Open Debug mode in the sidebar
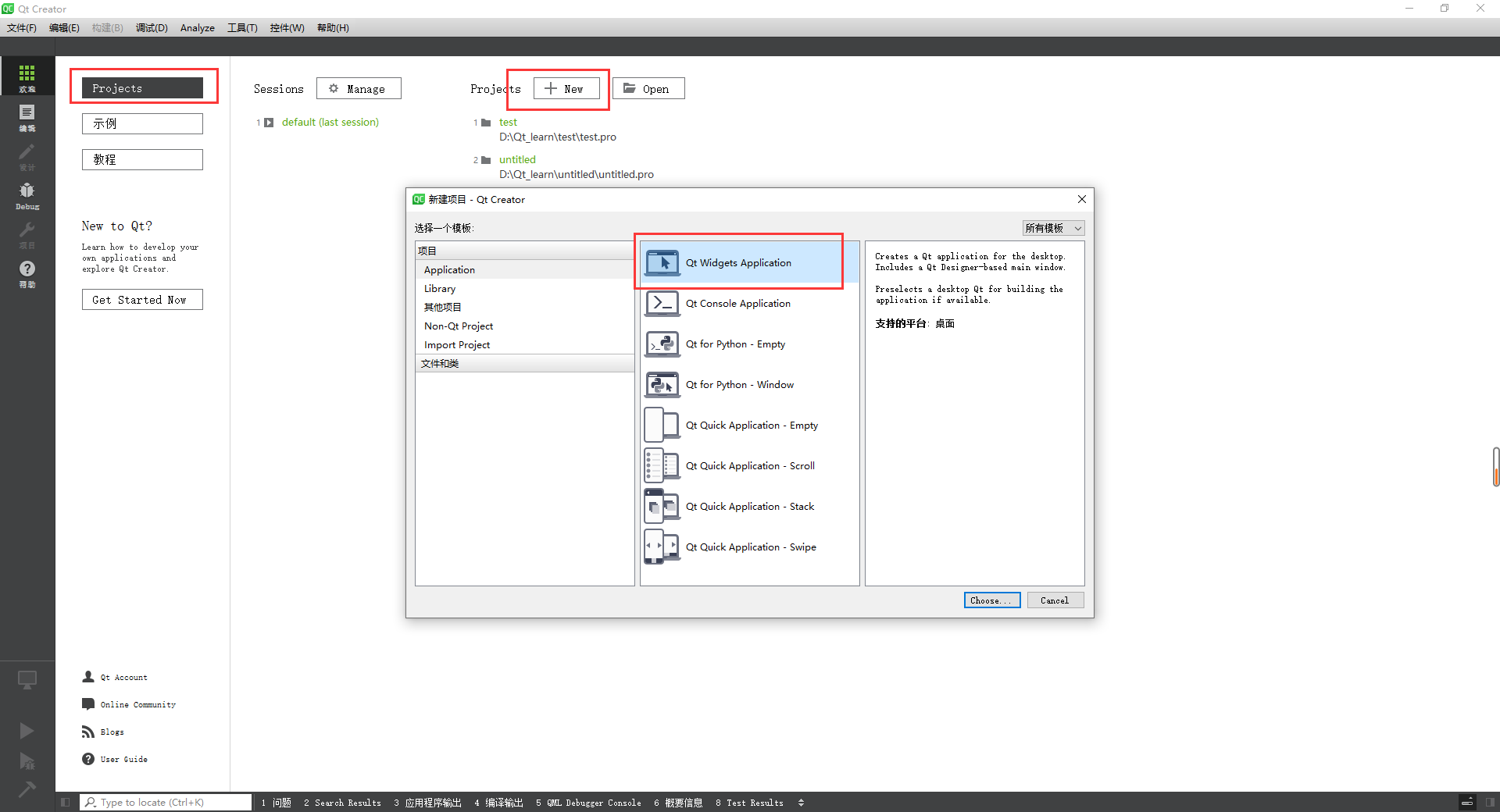Viewport: 1500px width, 812px height. click(27, 194)
